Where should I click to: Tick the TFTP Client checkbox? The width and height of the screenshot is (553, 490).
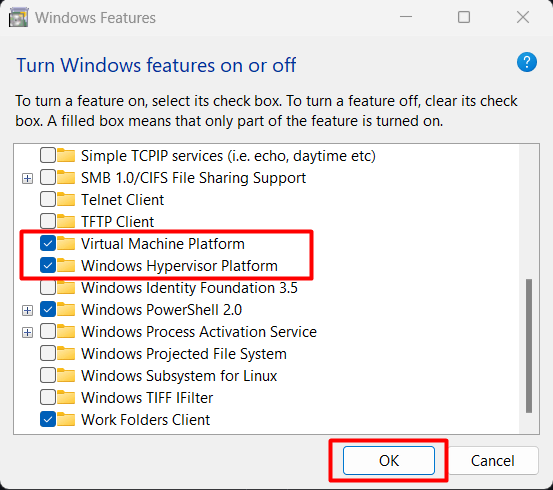pos(48,221)
